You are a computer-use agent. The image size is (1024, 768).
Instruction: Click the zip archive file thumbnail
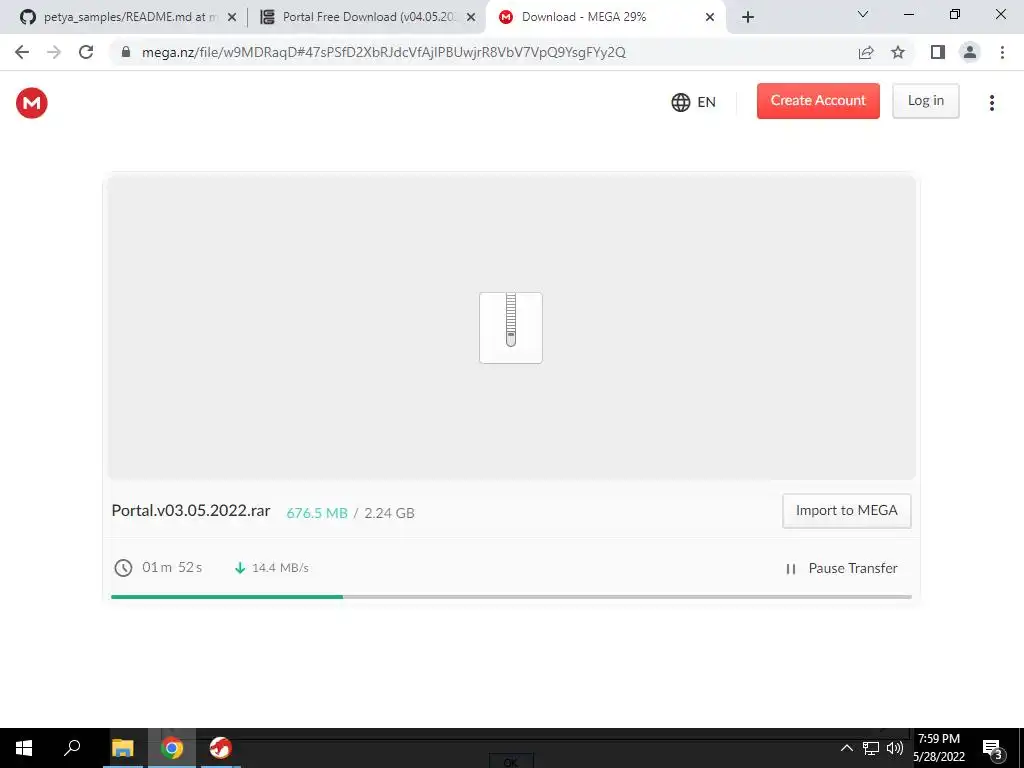pos(511,328)
